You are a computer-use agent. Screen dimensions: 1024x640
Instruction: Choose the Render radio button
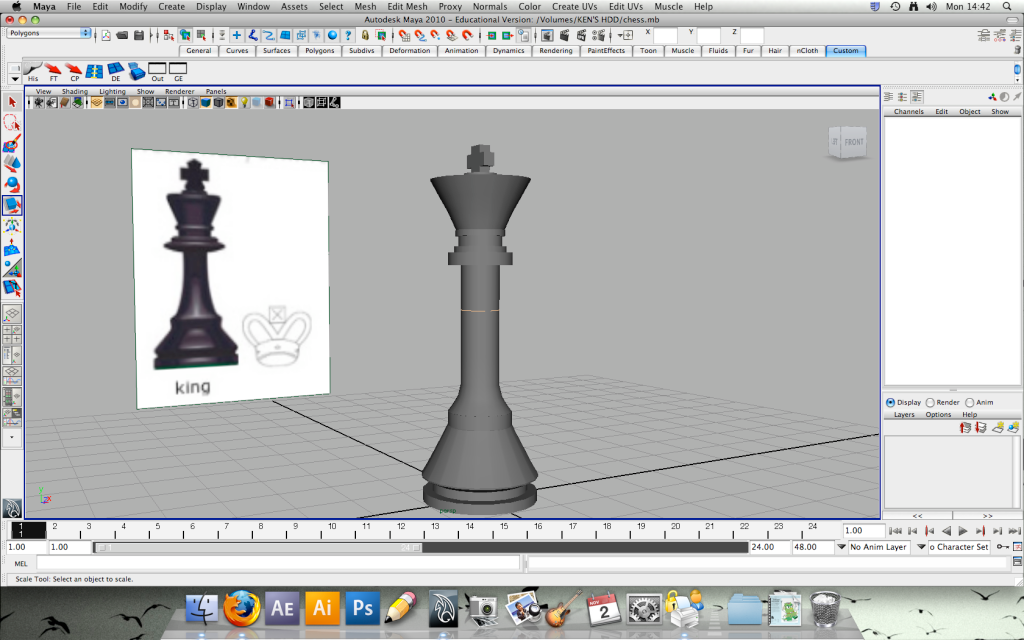pyautogui.click(x=930, y=402)
